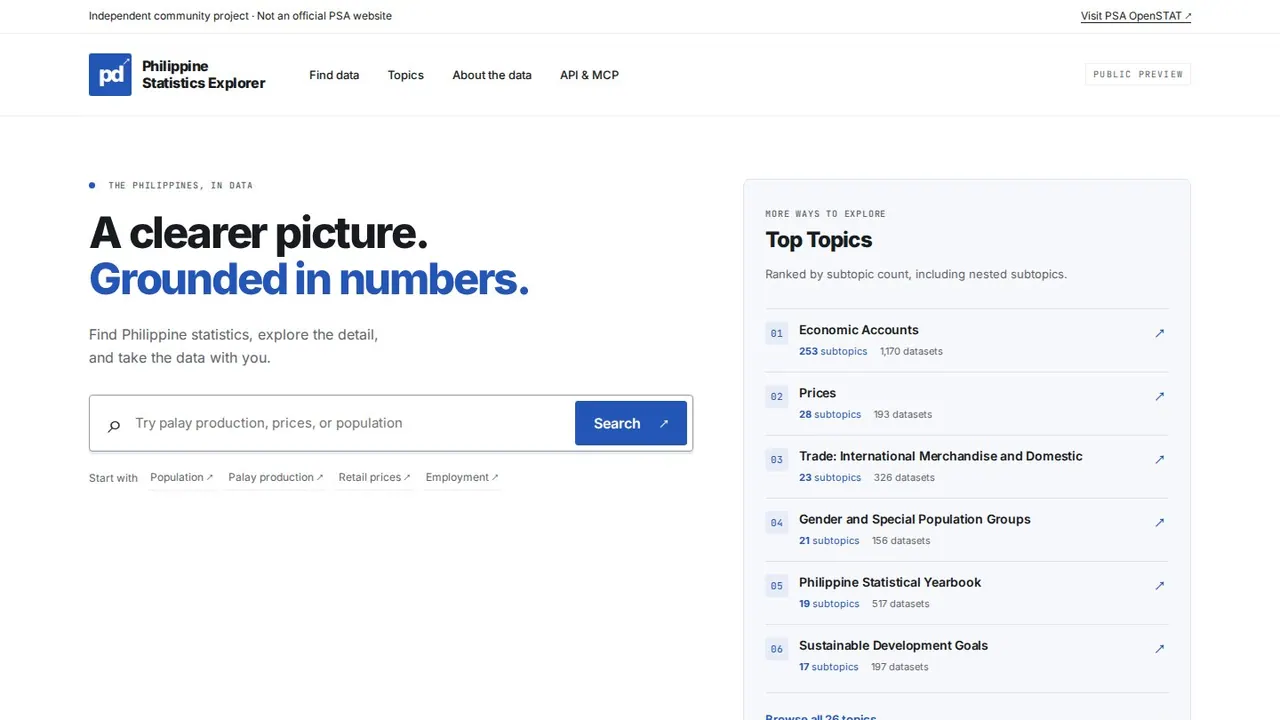Image resolution: width=1280 pixels, height=720 pixels.
Task: Click the 1,170 datasets text
Action: [911, 352]
